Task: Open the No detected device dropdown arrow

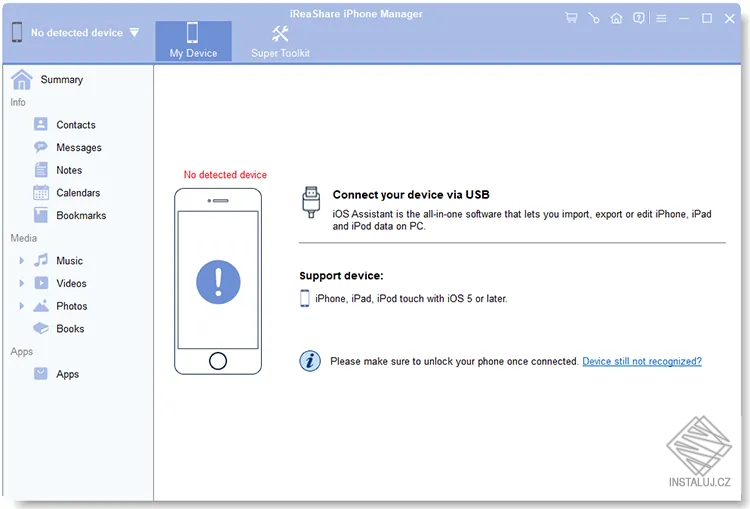Action: [134, 33]
